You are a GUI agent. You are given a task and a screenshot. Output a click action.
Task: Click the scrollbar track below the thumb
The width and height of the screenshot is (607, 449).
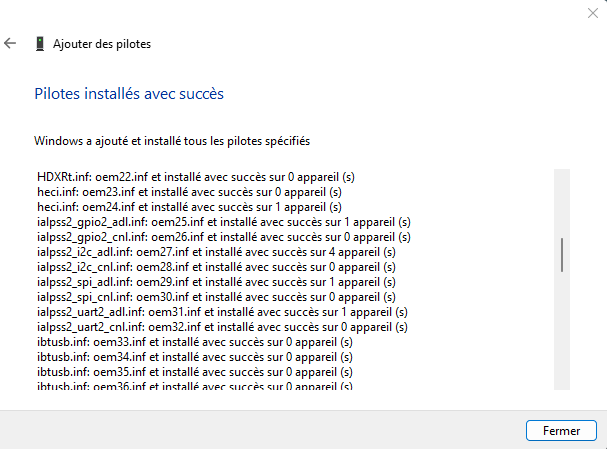(x=562, y=330)
